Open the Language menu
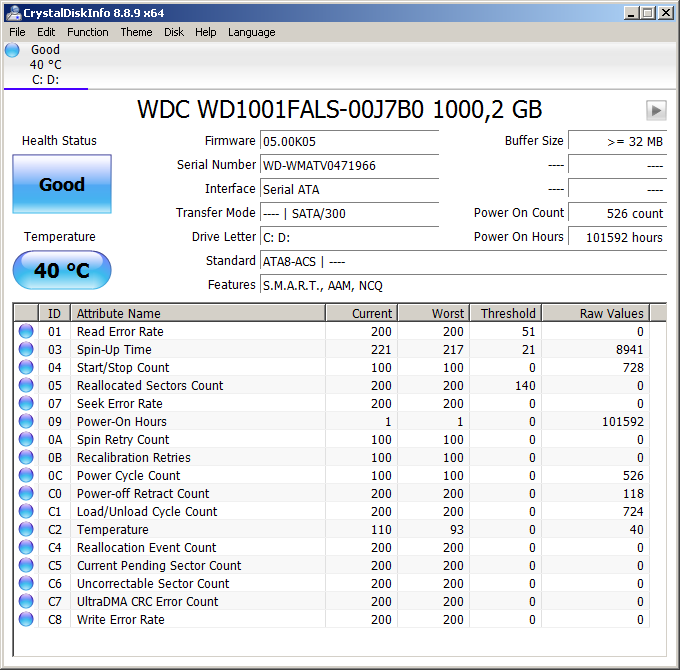This screenshot has height=670, width=680. click(252, 33)
